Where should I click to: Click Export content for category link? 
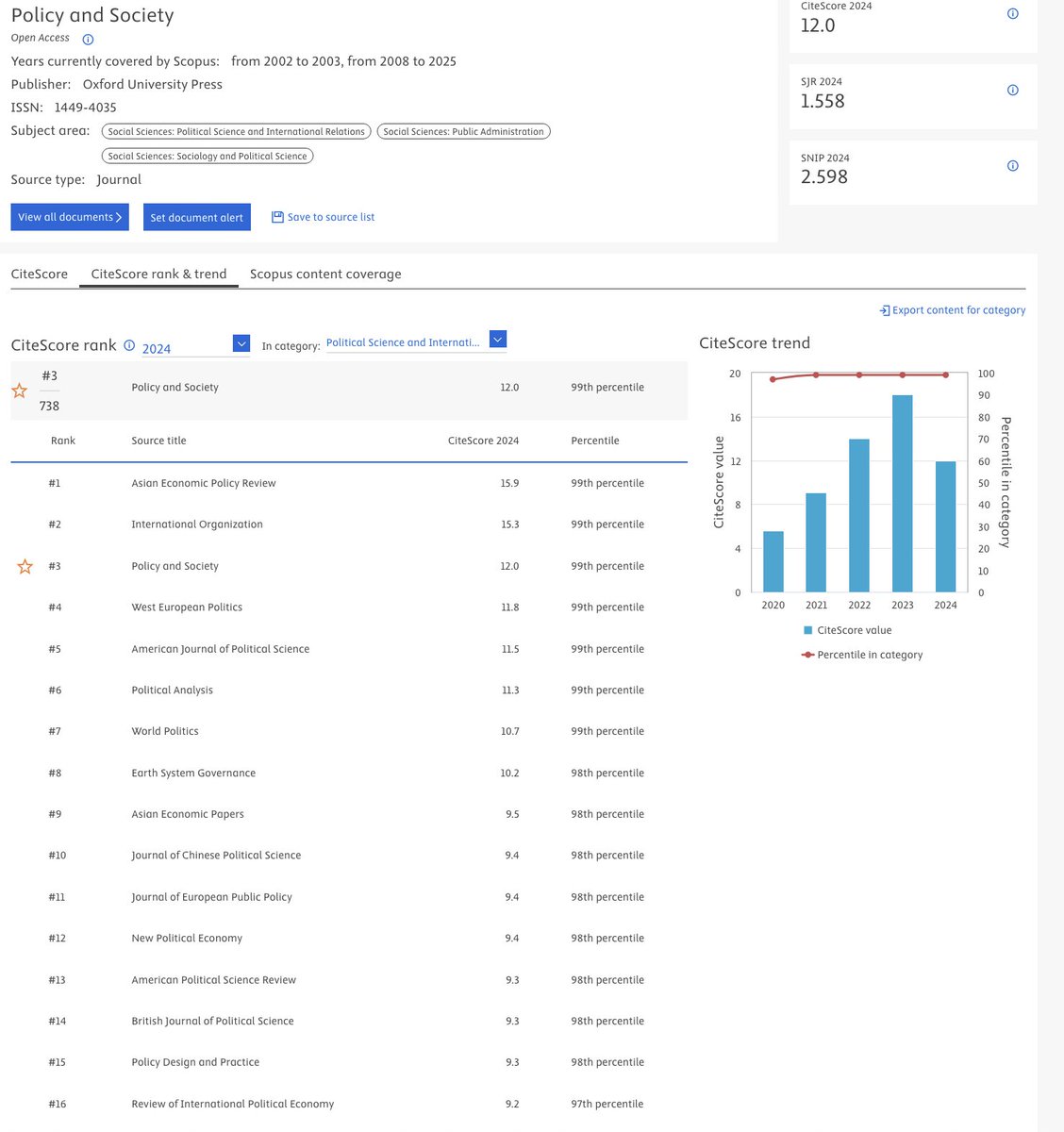coord(958,310)
